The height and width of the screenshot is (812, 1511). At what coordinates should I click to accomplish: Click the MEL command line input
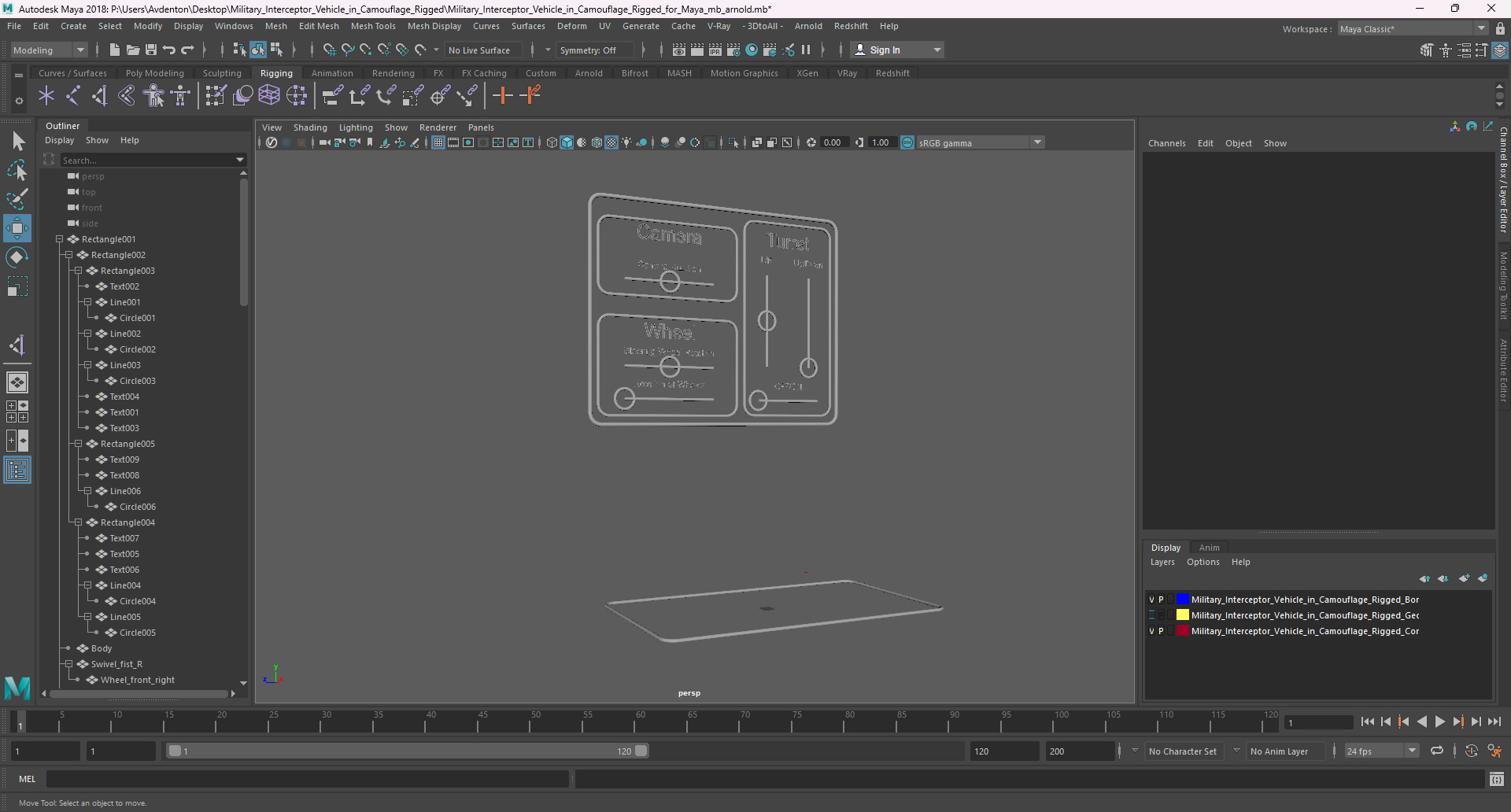(x=307, y=779)
